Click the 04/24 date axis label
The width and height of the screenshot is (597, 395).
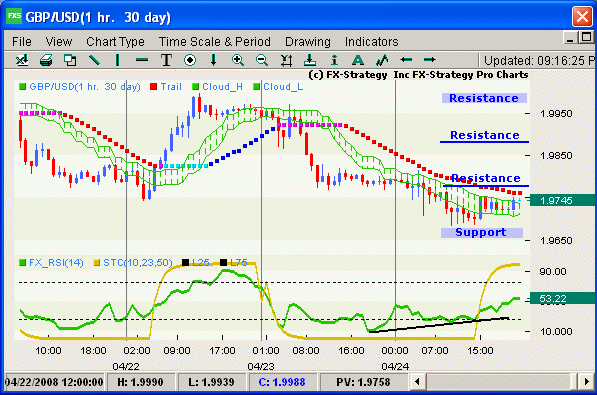(395, 366)
